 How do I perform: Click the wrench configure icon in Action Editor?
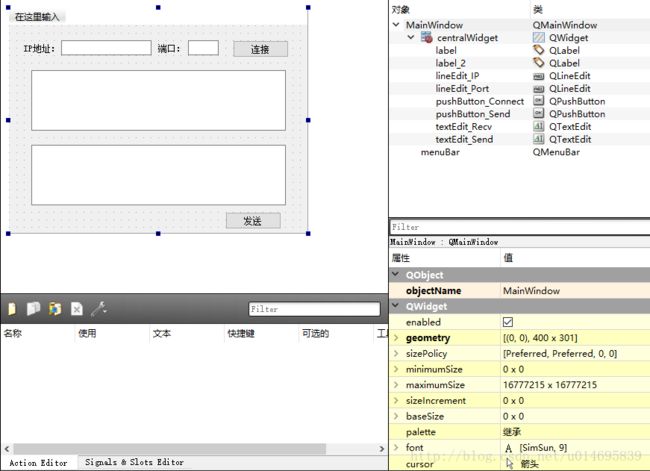(x=99, y=308)
